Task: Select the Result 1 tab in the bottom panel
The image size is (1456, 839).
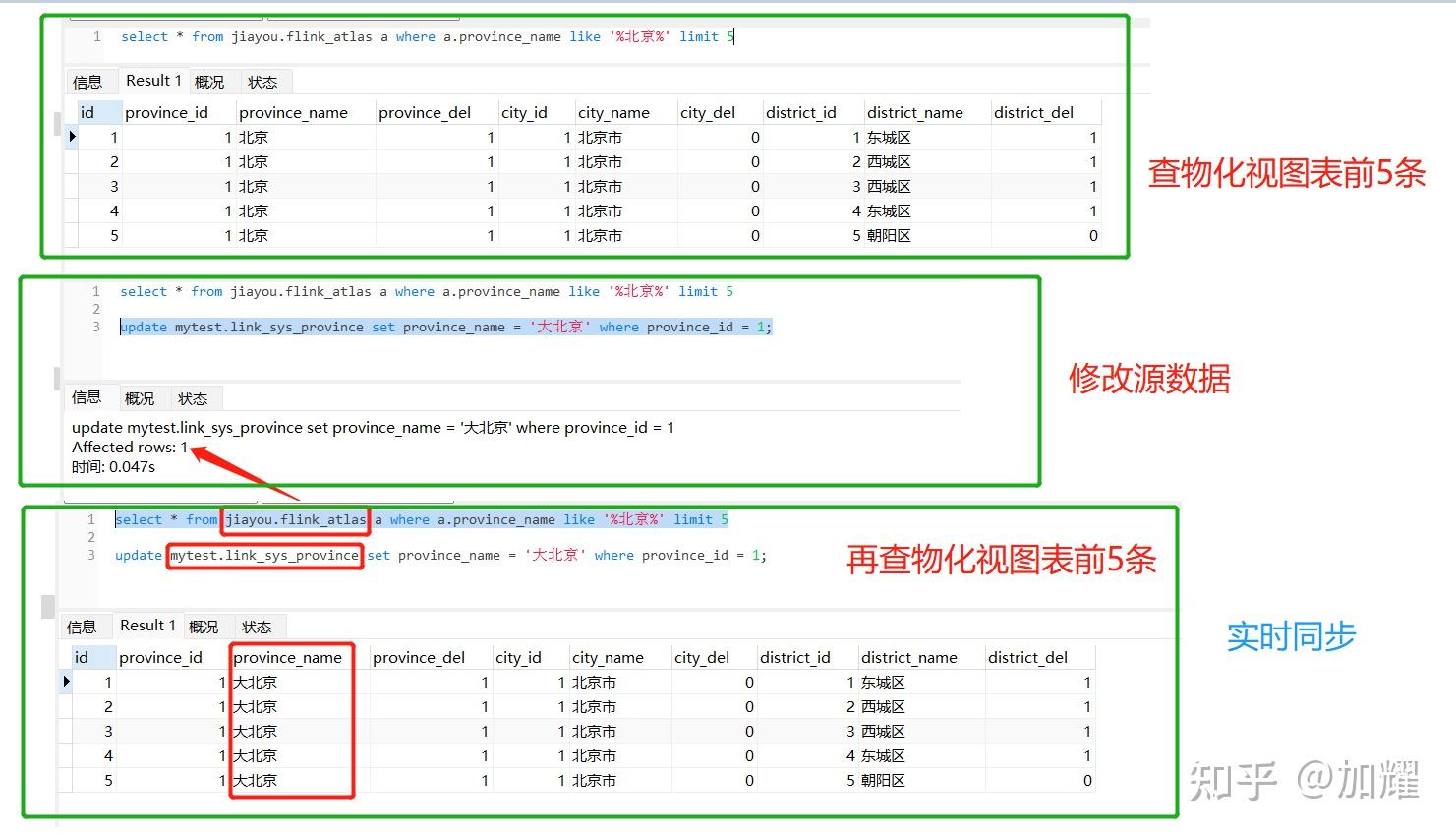Action: pos(146,626)
